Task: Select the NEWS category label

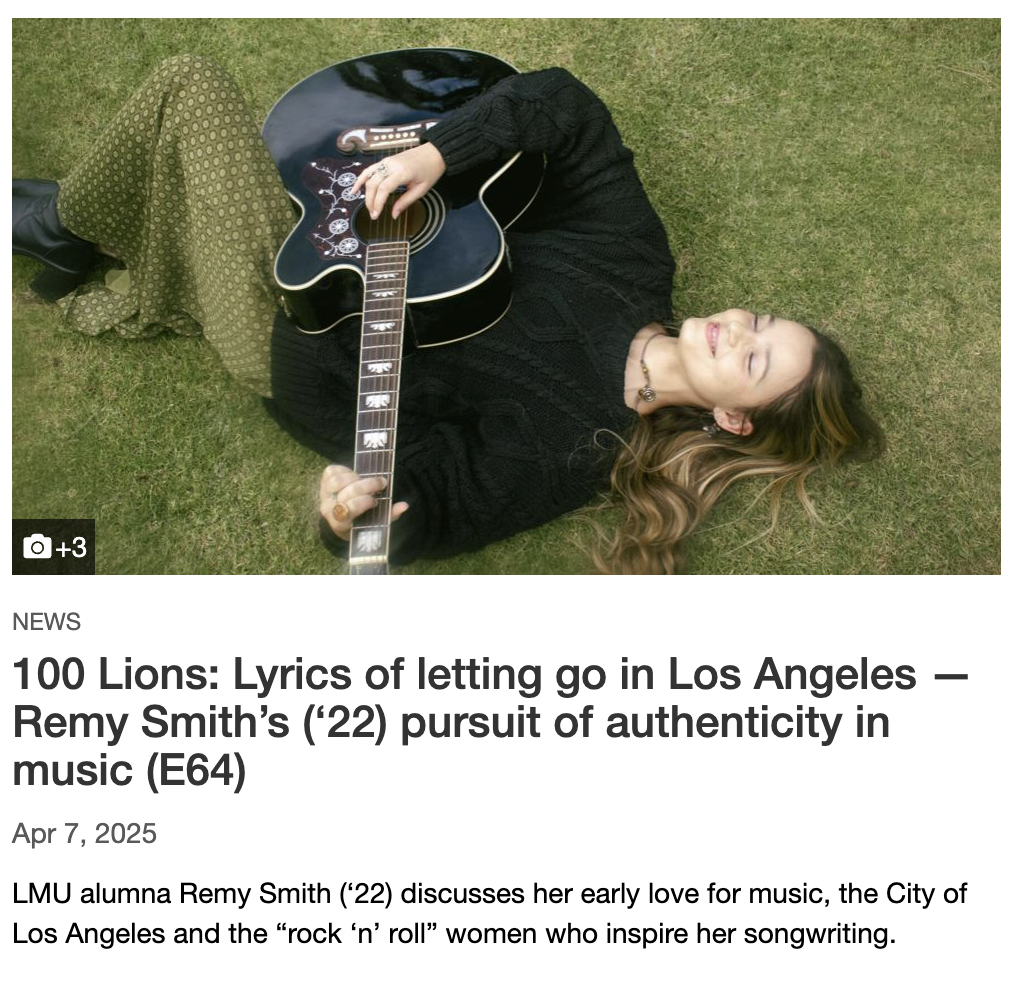Action: tap(46, 622)
